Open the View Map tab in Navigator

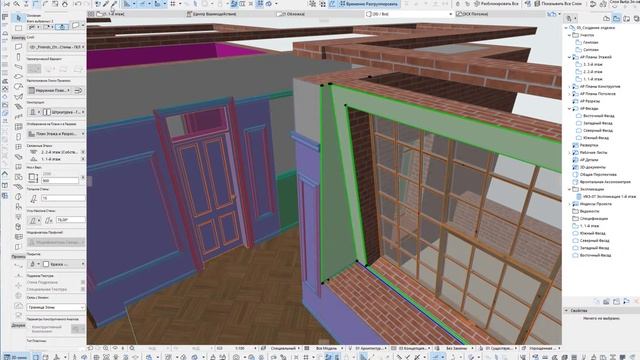click(x=616, y=18)
